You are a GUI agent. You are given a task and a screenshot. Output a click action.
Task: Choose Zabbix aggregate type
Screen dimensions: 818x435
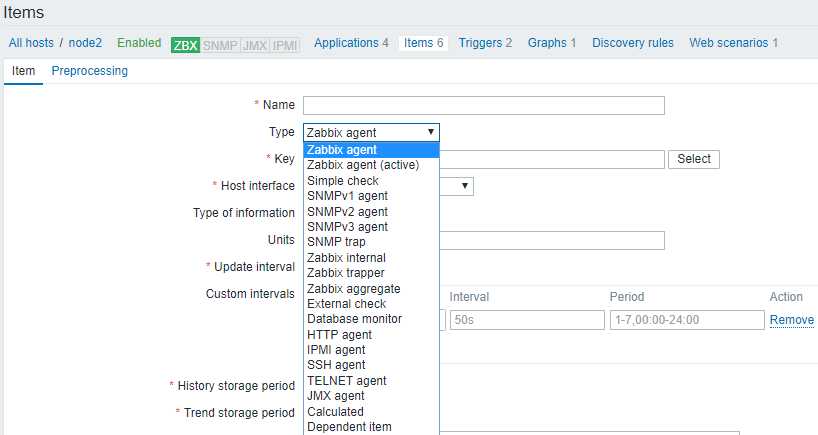pos(371,288)
